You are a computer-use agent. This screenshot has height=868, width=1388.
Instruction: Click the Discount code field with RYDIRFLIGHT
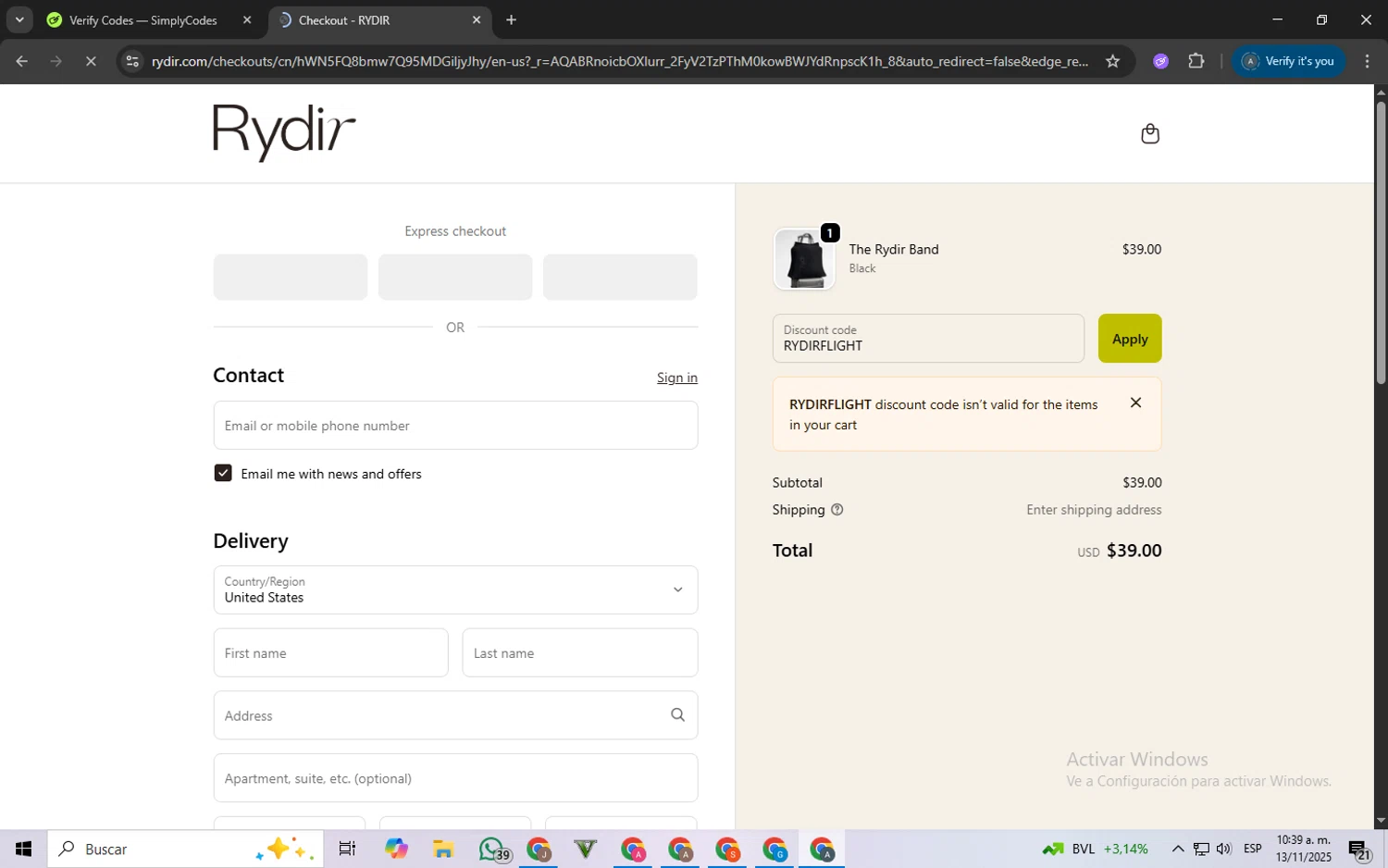pos(928,339)
